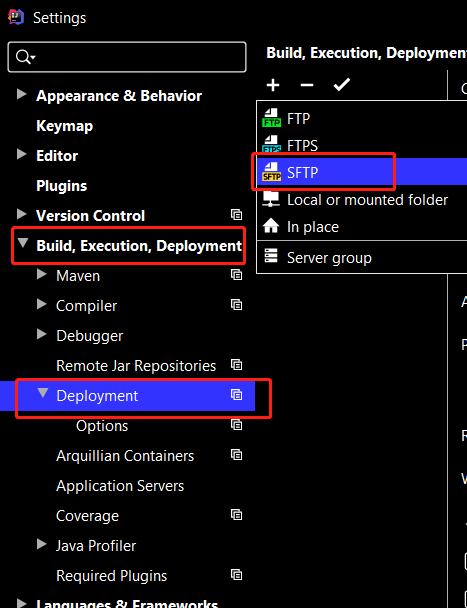This screenshot has width=467, height=608.
Task: Expand the Appearance & Behavior section
Action: (x=22, y=94)
